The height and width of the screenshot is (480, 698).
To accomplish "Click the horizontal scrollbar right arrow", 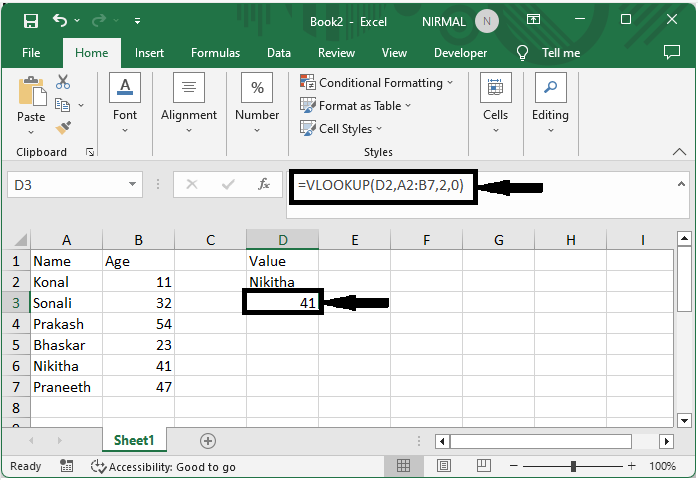I will [x=666, y=441].
